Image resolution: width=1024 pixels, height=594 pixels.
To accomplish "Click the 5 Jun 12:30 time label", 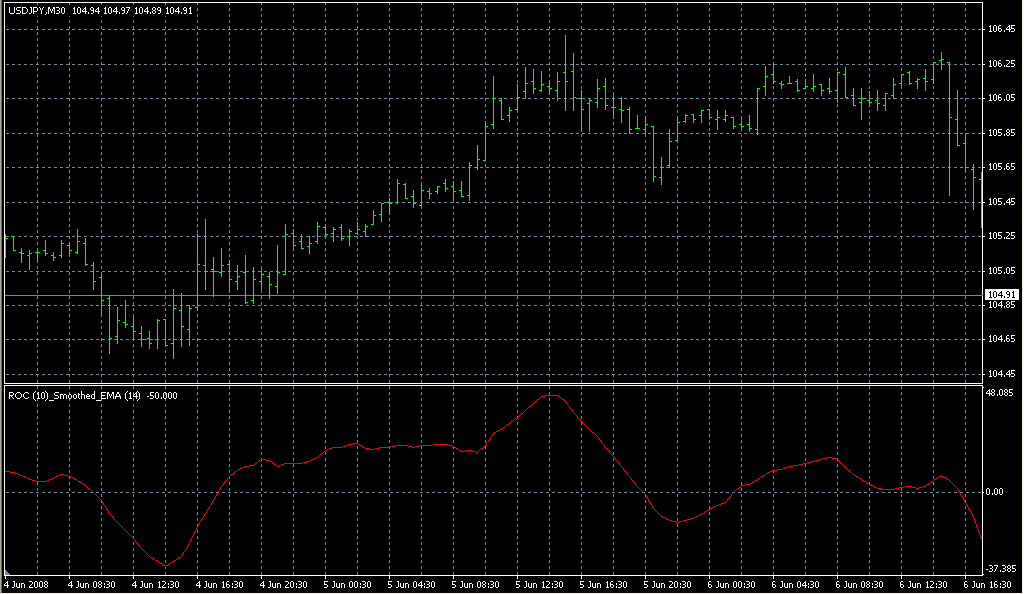I will [x=540, y=584].
